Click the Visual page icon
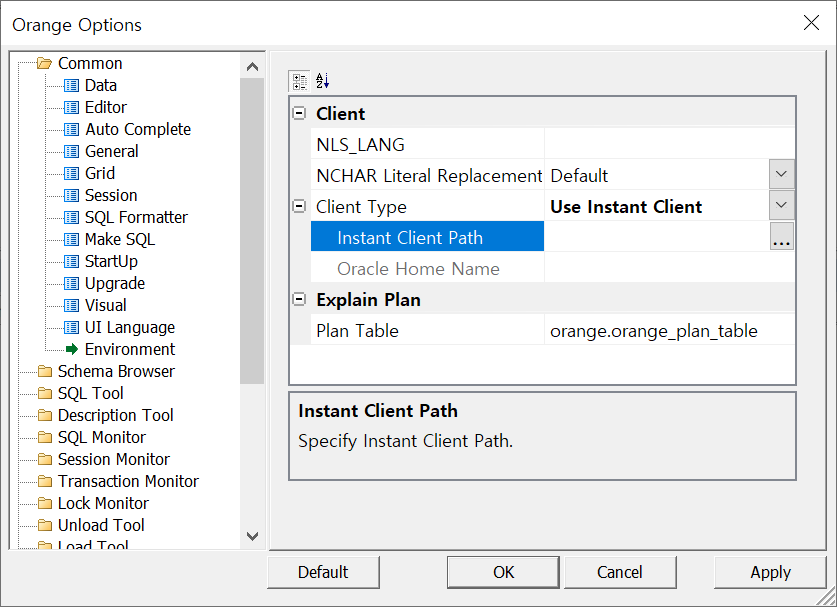 tap(72, 305)
